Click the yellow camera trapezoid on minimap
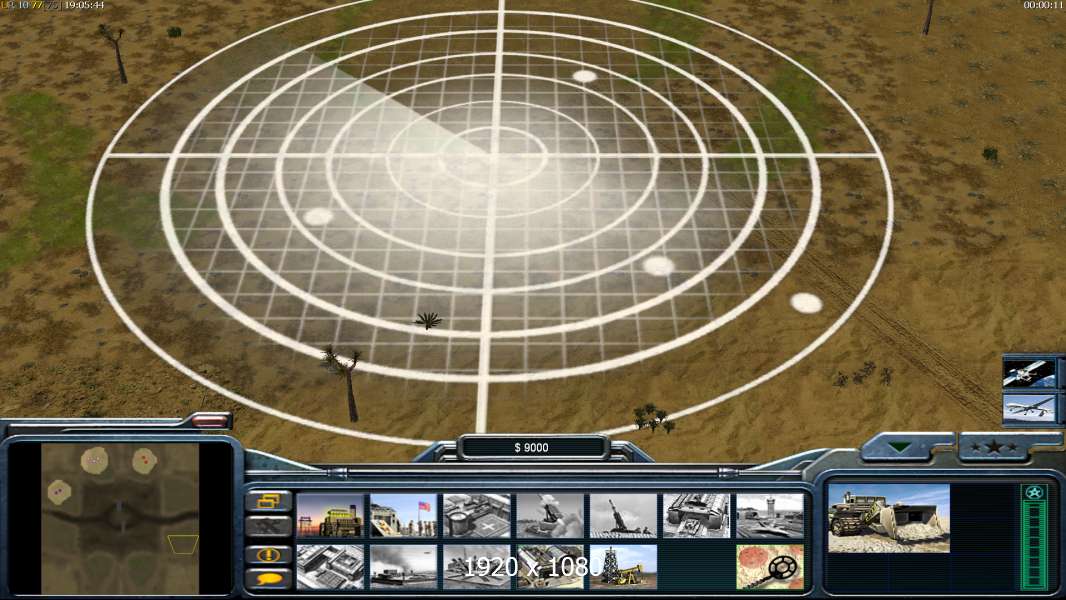Screen dimensions: 1066x600 (x=184, y=544)
